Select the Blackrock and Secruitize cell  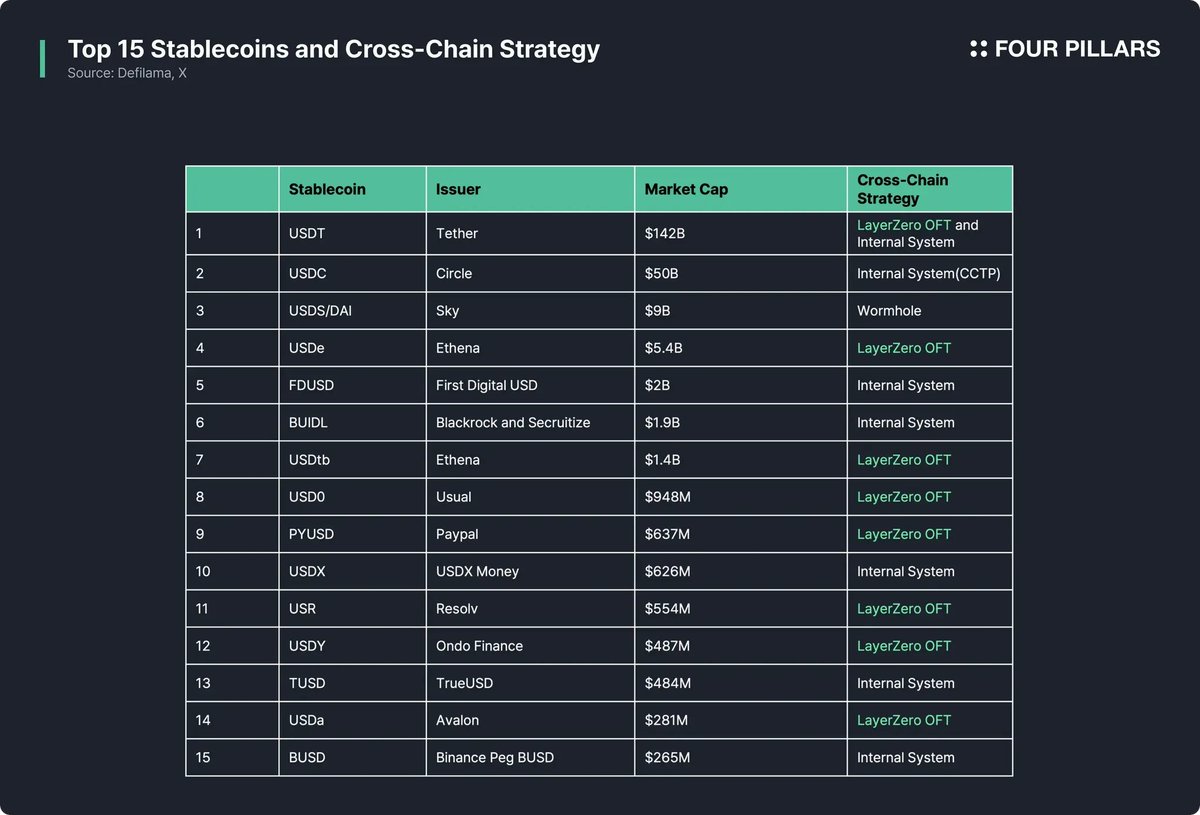tap(513, 423)
